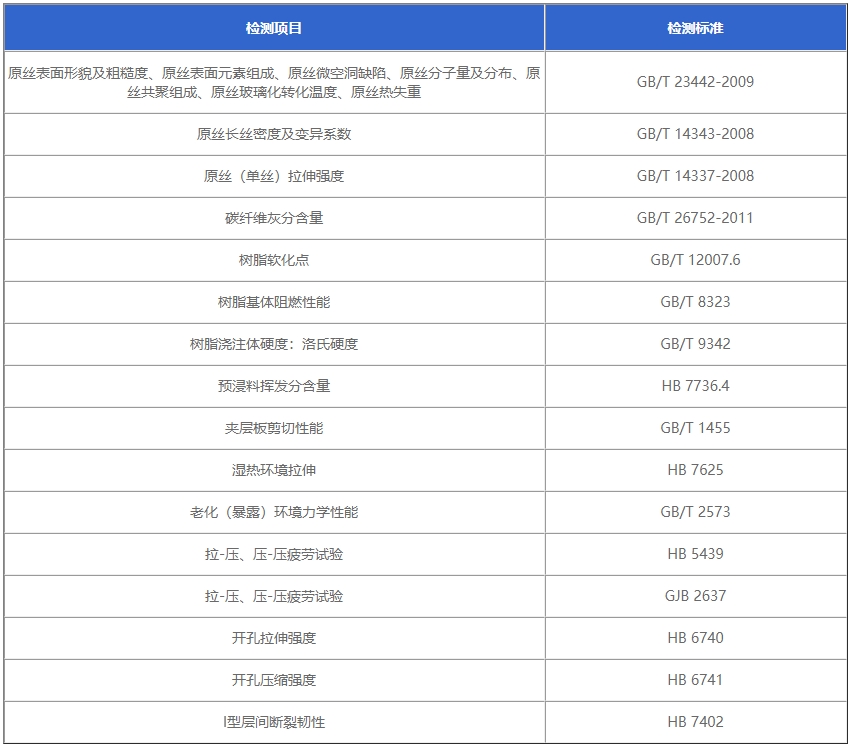Image resolution: width=852 pixels, height=746 pixels.
Task: Select the 原丝长丝密度及变异系数 cell
Action: point(274,134)
